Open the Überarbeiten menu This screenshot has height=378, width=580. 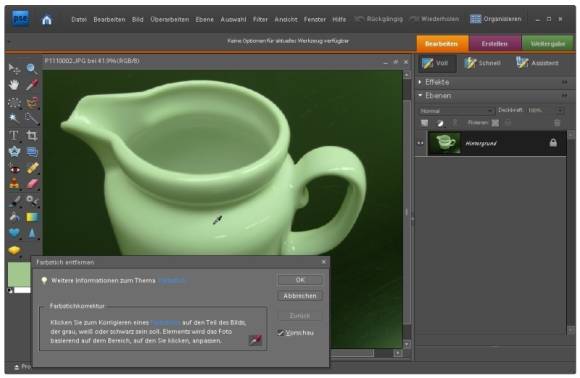[x=169, y=20]
